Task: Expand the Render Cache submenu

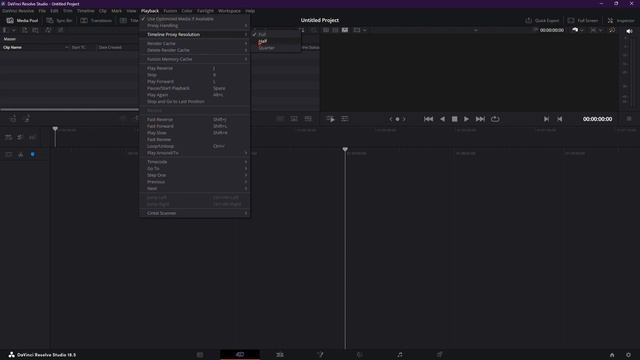Action: click(x=195, y=44)
